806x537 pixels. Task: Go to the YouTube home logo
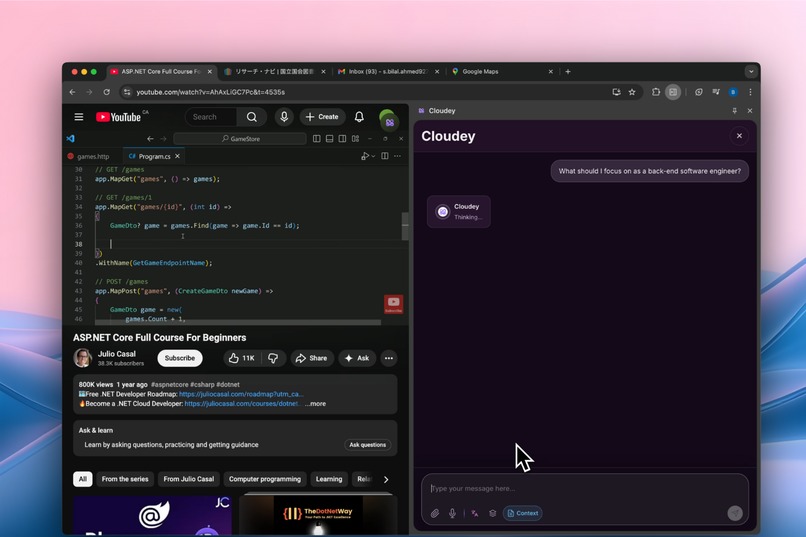[x=119, y=117]
